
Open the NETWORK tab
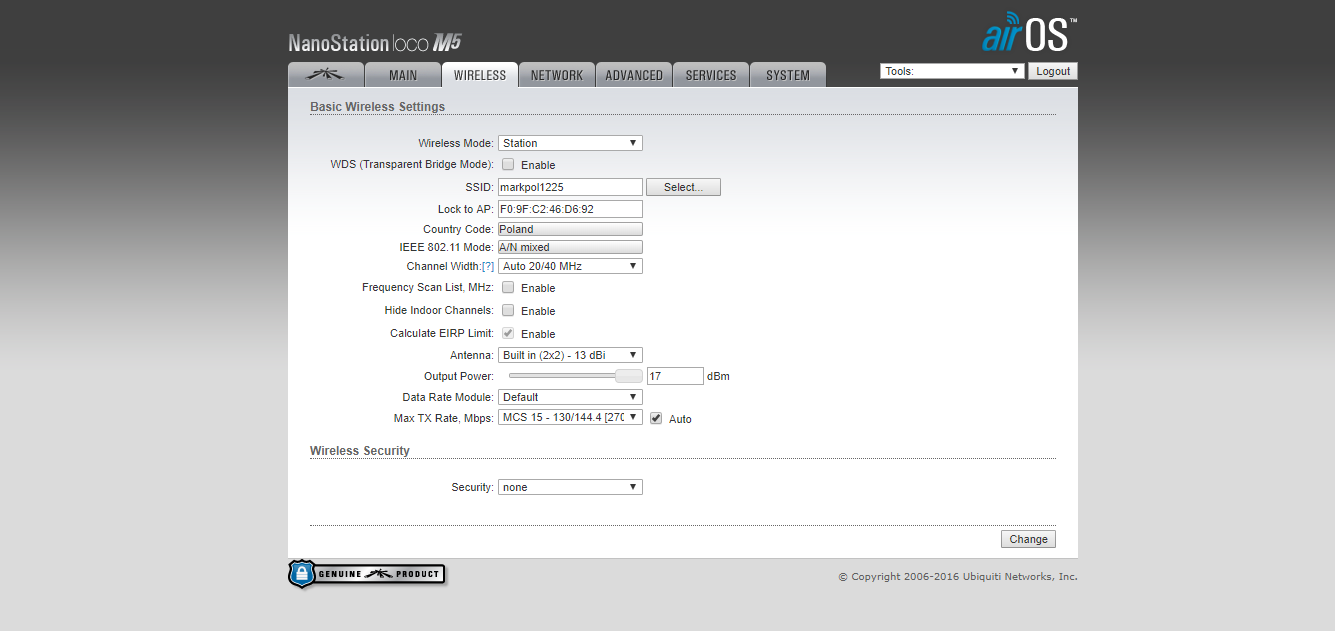click(557, 75)
